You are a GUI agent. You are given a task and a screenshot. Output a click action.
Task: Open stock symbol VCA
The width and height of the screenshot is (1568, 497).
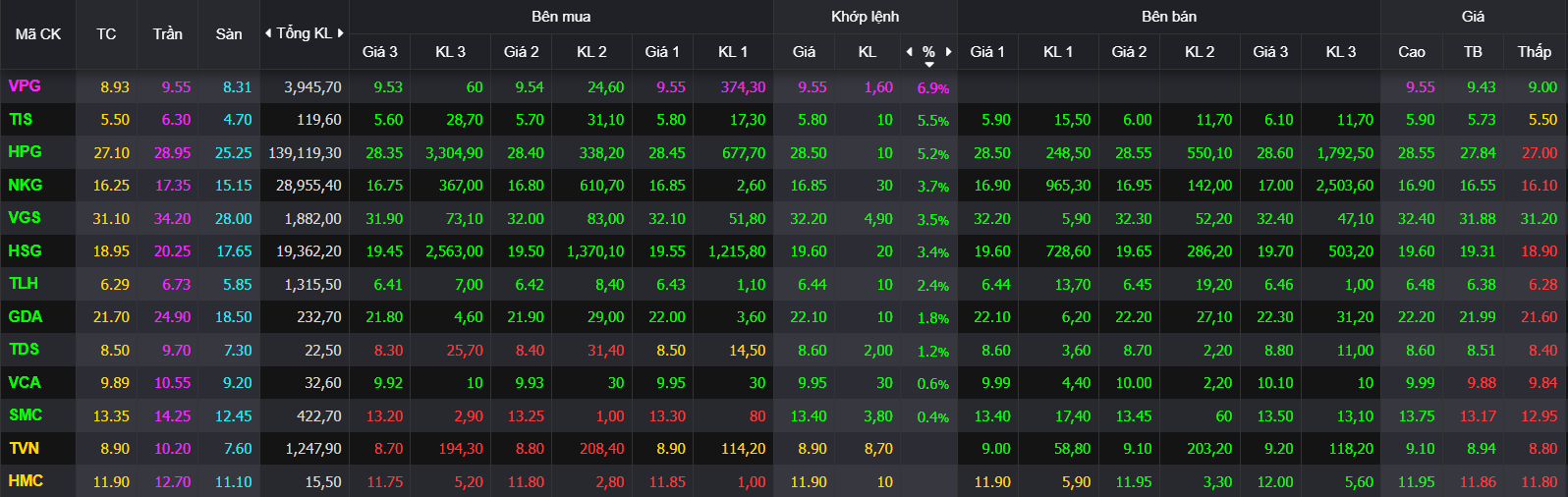[x=25, y=382]
